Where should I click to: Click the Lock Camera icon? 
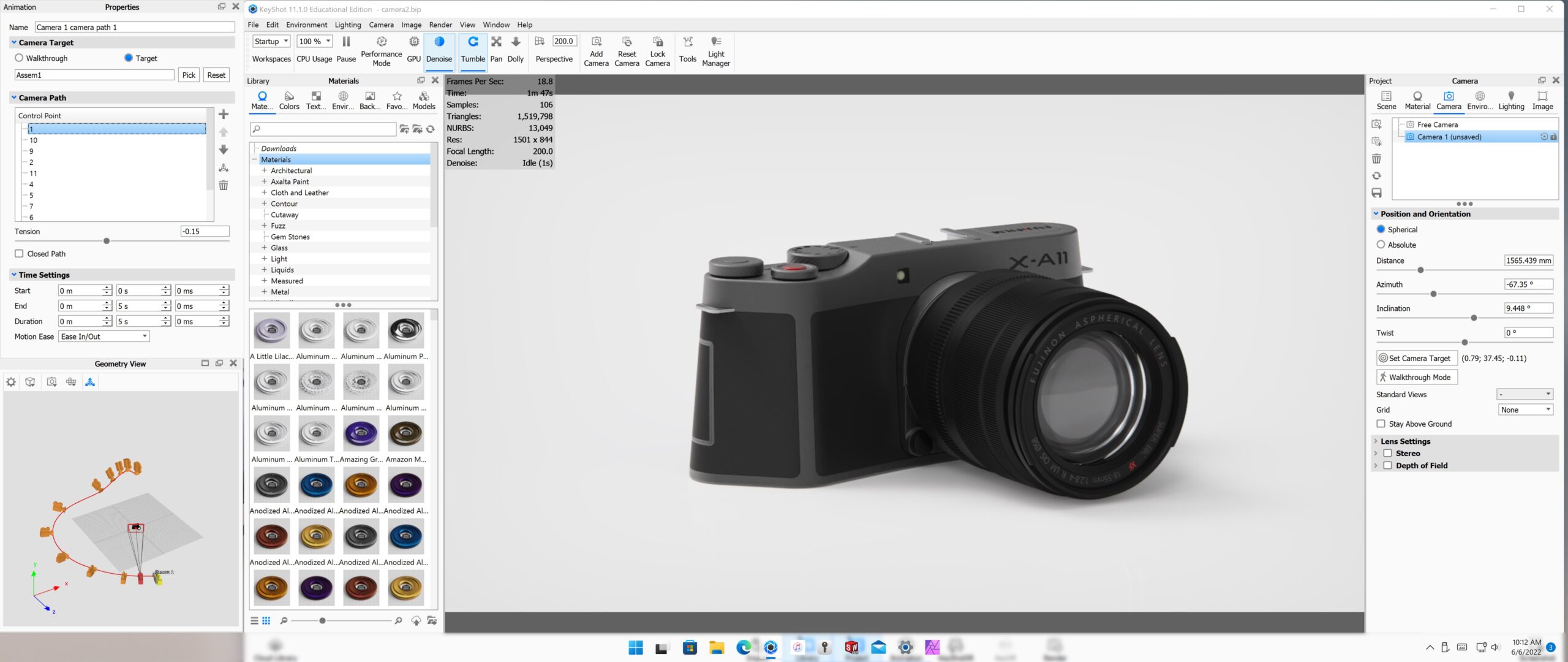click(657, 42)
